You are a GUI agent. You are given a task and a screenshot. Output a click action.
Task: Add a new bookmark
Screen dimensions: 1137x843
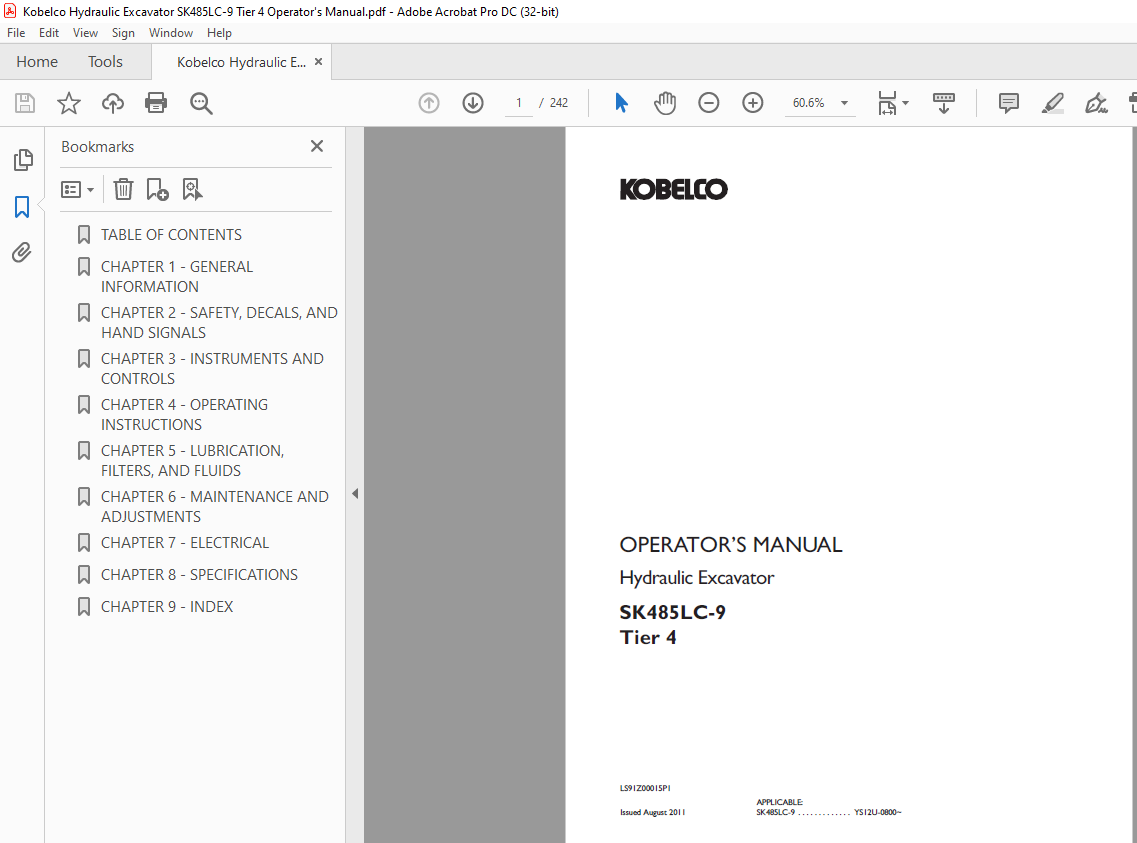pyautogui.click(x=157, y=189)
